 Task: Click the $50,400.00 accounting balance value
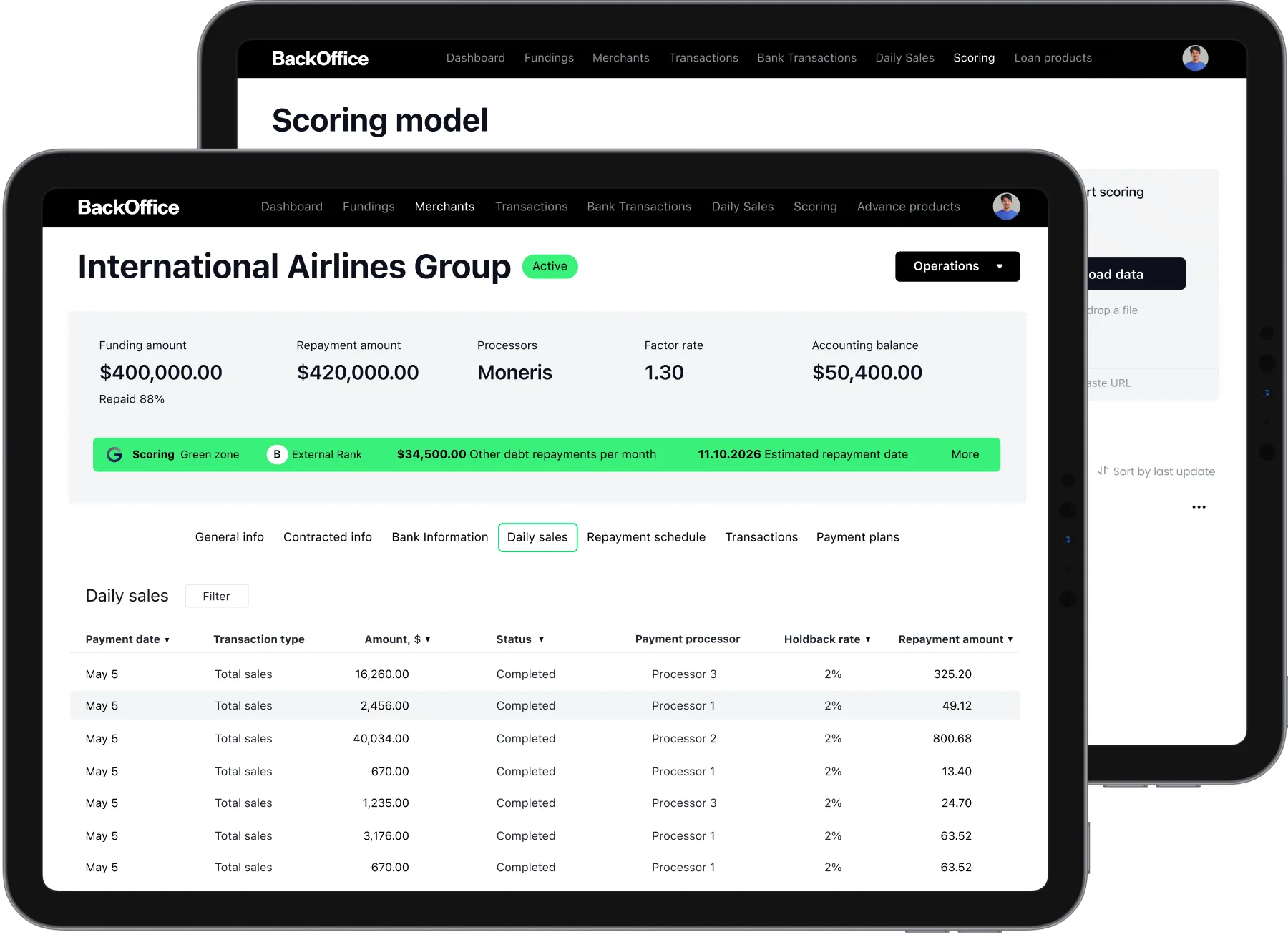pyautogui.click(x=867, y=373)
